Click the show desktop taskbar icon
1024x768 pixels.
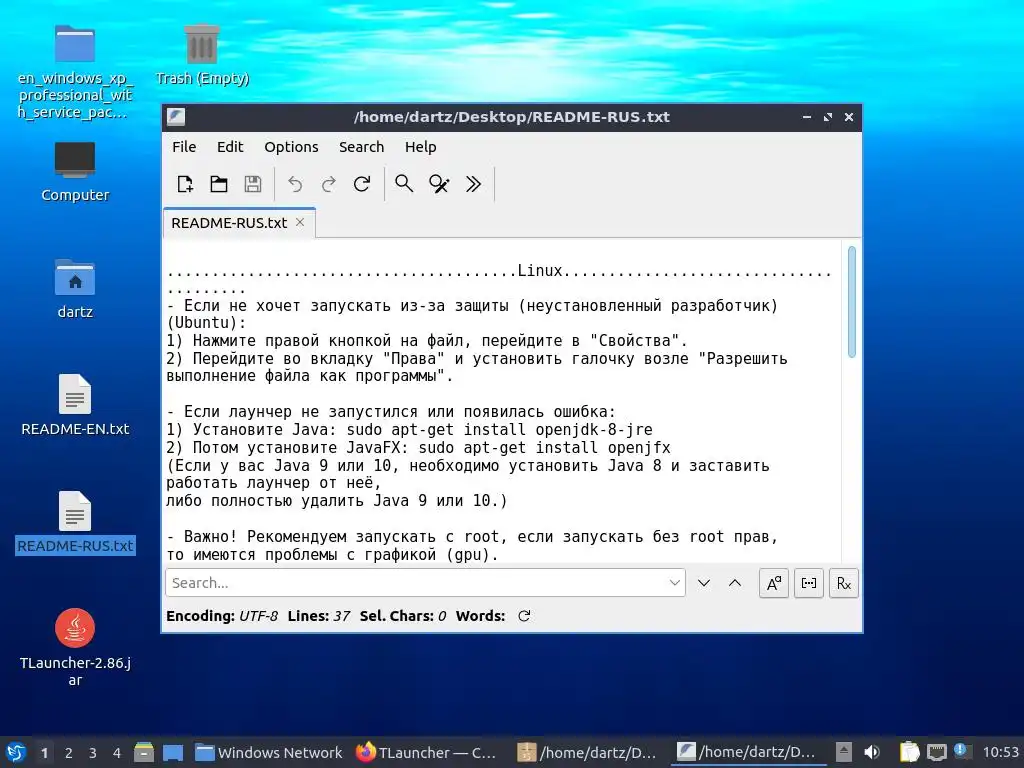coord(173,752)
